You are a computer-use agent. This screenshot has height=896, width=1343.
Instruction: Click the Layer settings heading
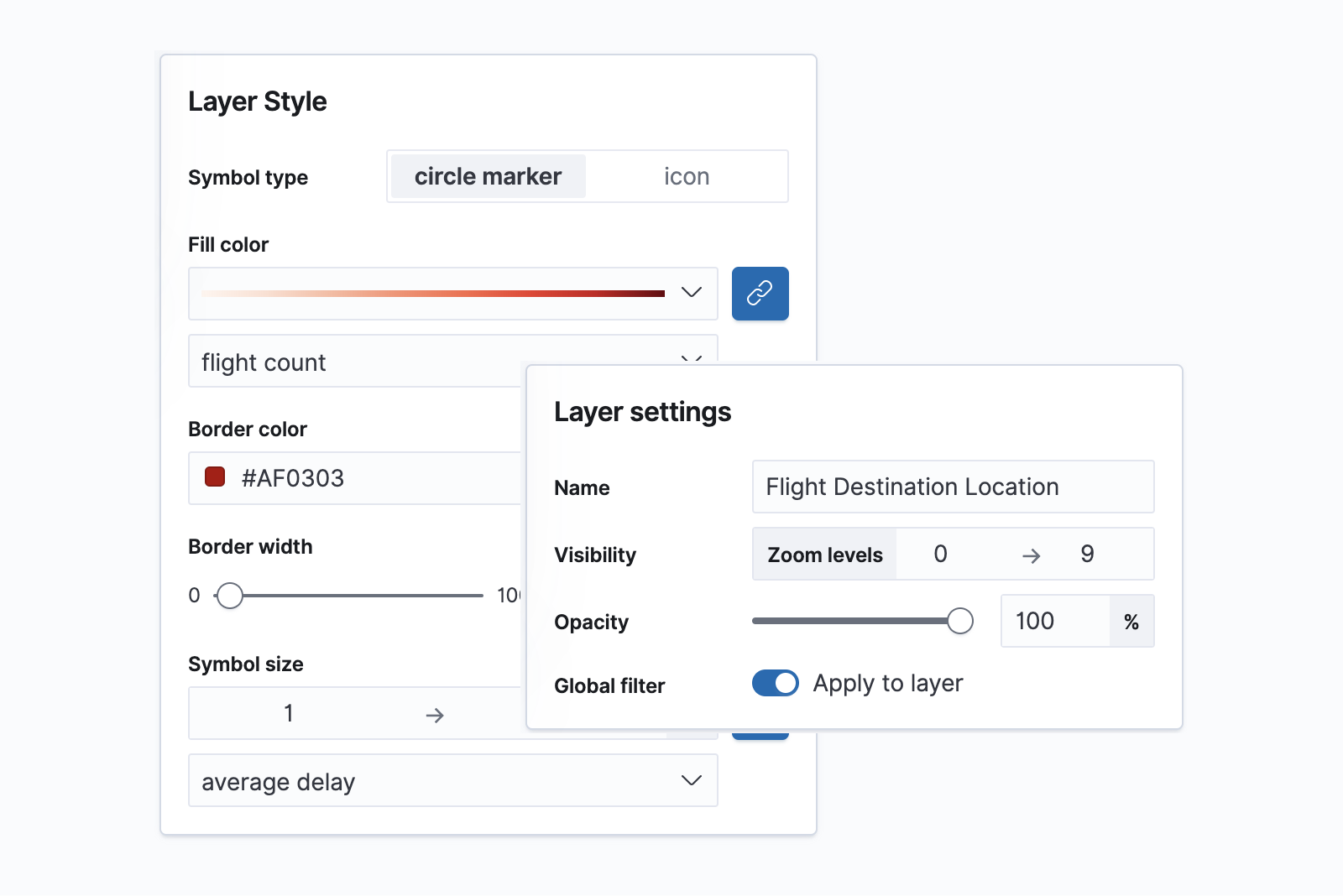(643, 412)
